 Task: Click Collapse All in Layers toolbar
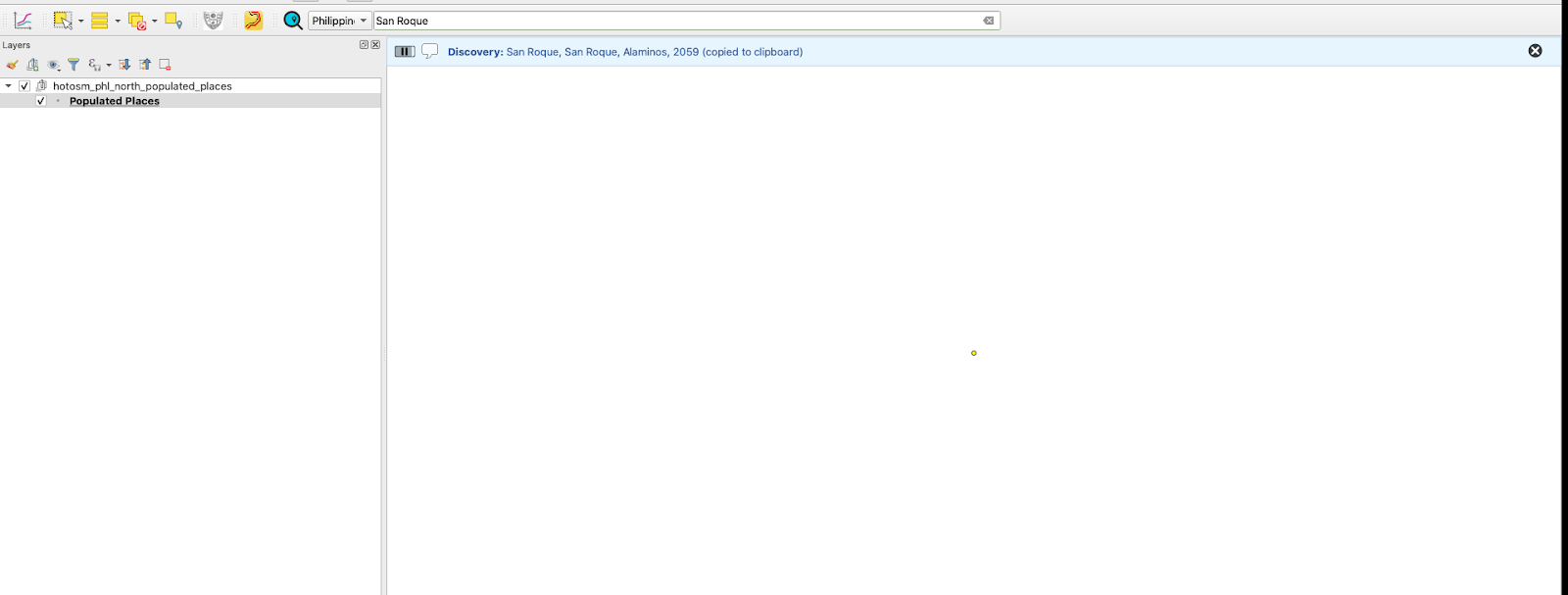click(145, 65)
